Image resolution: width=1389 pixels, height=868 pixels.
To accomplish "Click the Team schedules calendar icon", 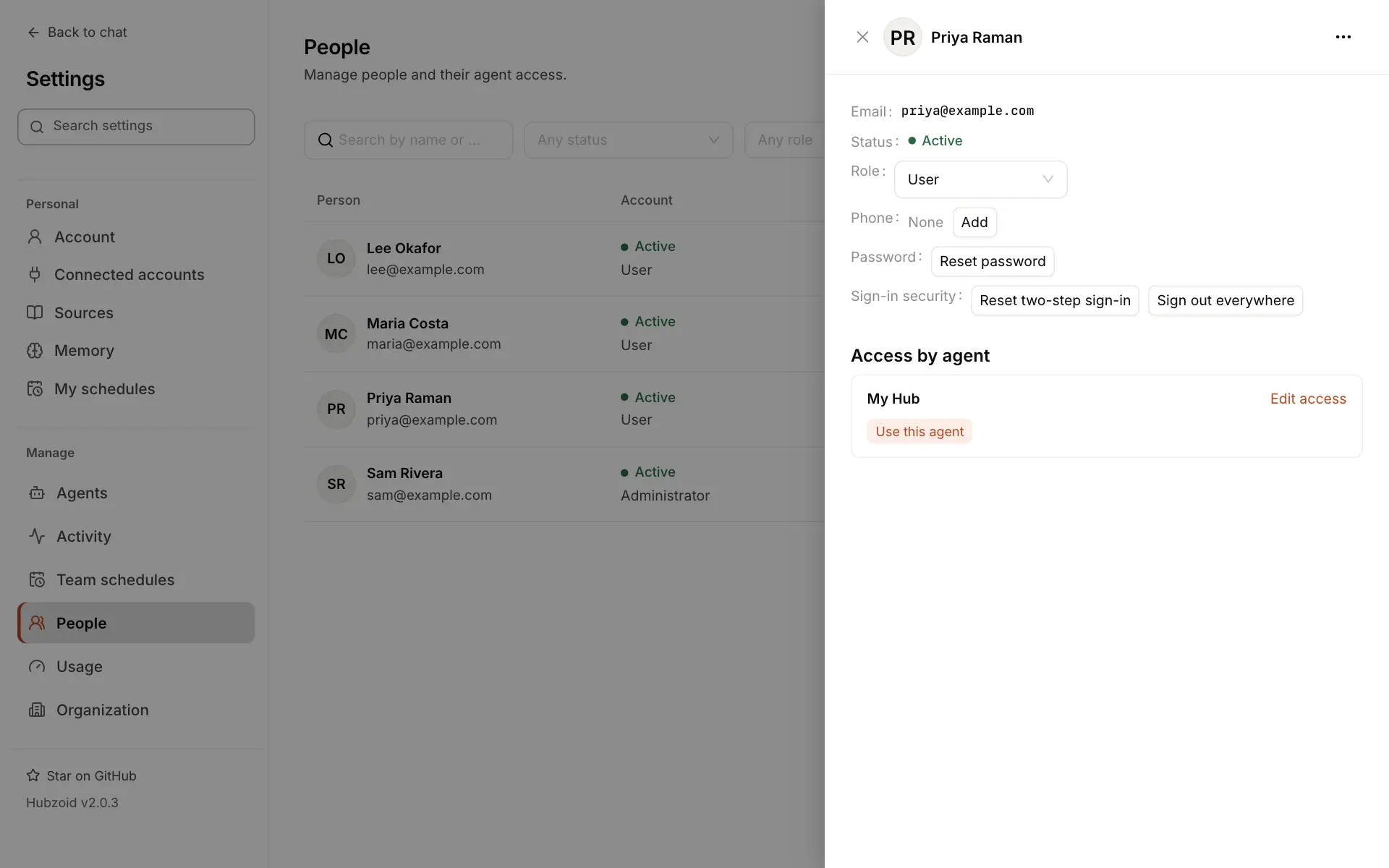I will (37, 579).
